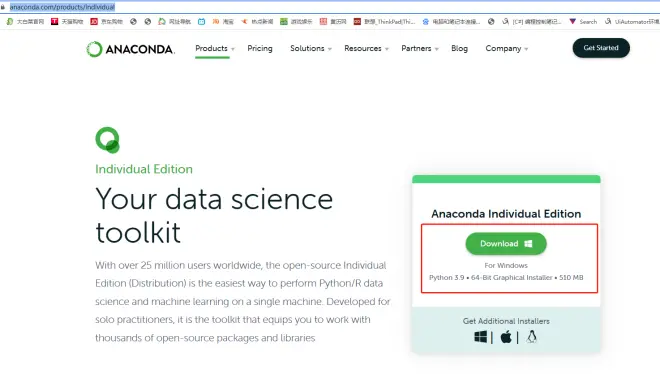660x374 pixels.
Task: Open the Blog page
Action: 459,48
